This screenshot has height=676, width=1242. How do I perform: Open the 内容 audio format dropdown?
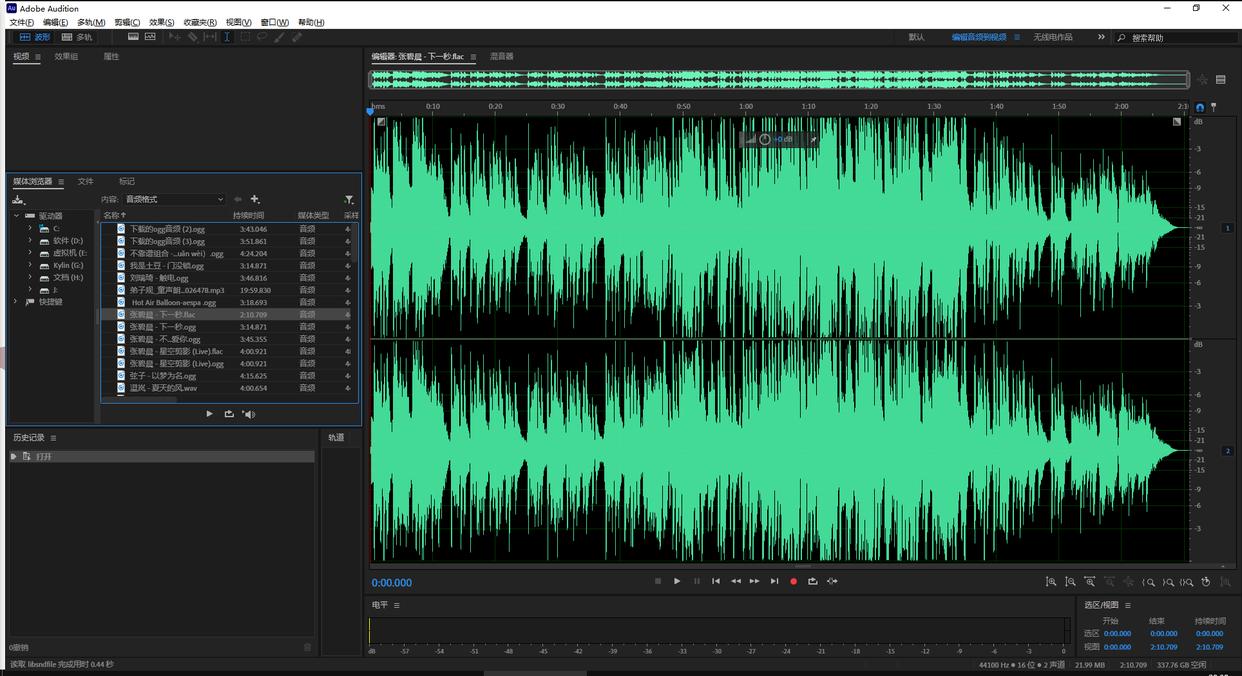point(175,200)
